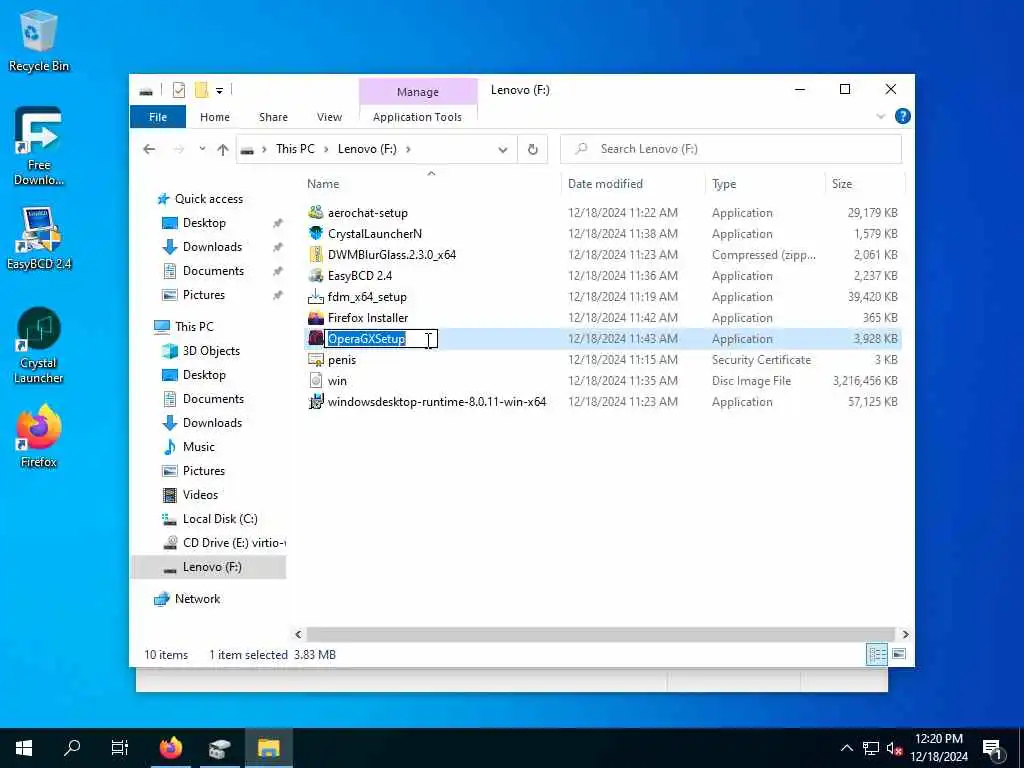Viewport: 1024px width, 768px height.
Task: Show hidden system tray icons
Action: 846,748
